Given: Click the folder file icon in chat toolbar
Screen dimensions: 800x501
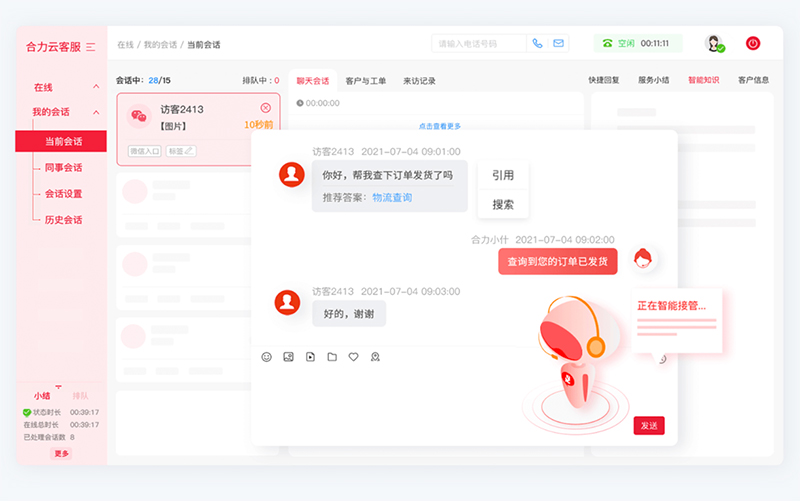Looking at the screenshot, I should point(332,357).
